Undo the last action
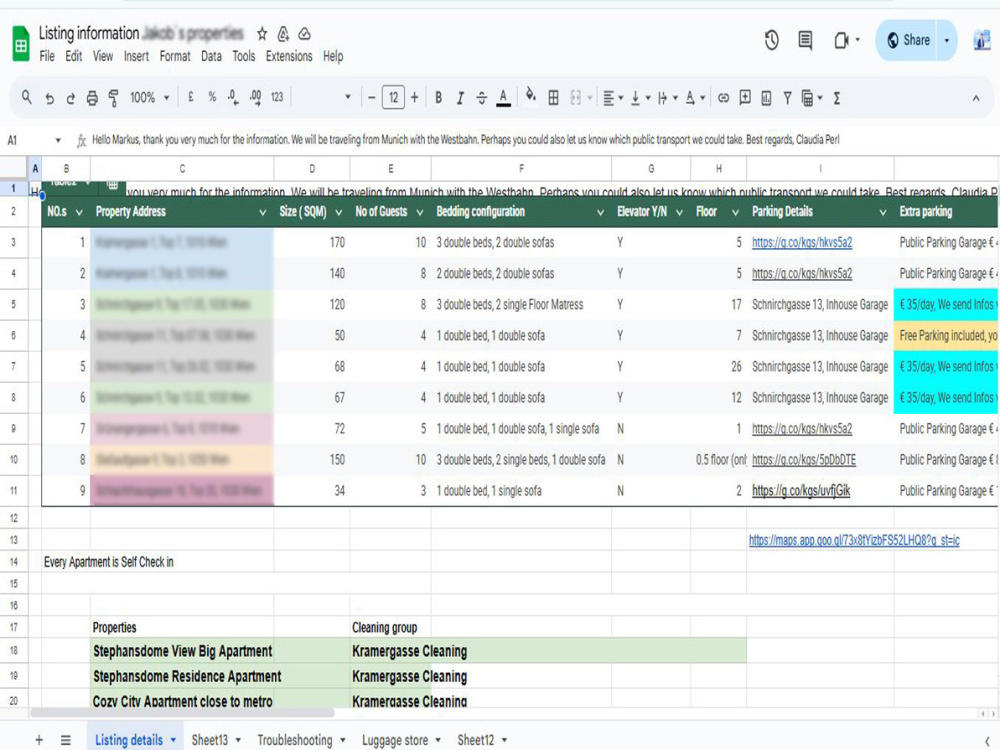 (x=49, y=98)
